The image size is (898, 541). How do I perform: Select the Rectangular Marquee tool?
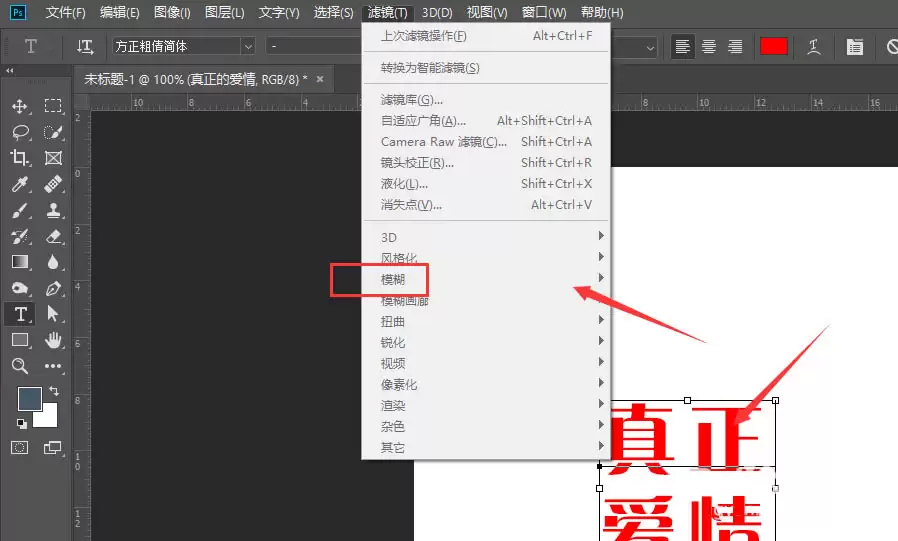[x=53, y=106]
